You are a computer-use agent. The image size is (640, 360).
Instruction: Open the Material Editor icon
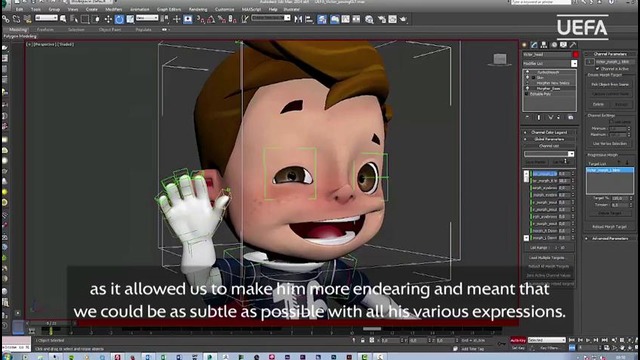point(369,19)
